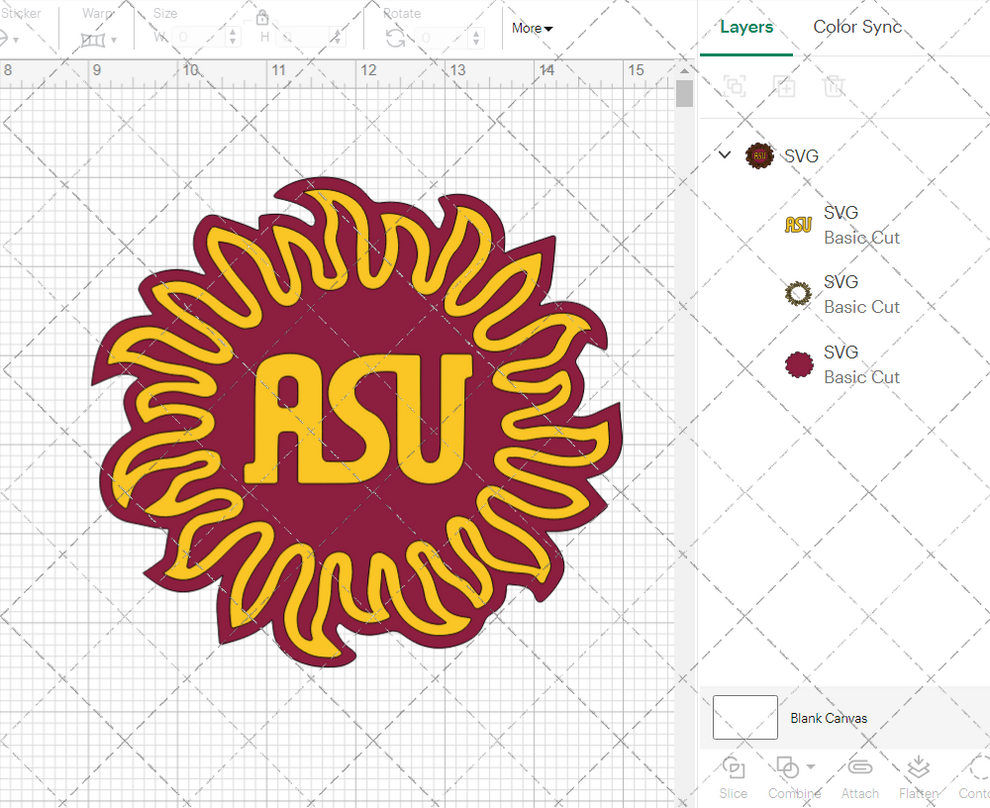Click the canvas scrollbar handle
Screen dimensions: 990x808
click(x=684, y=93)
